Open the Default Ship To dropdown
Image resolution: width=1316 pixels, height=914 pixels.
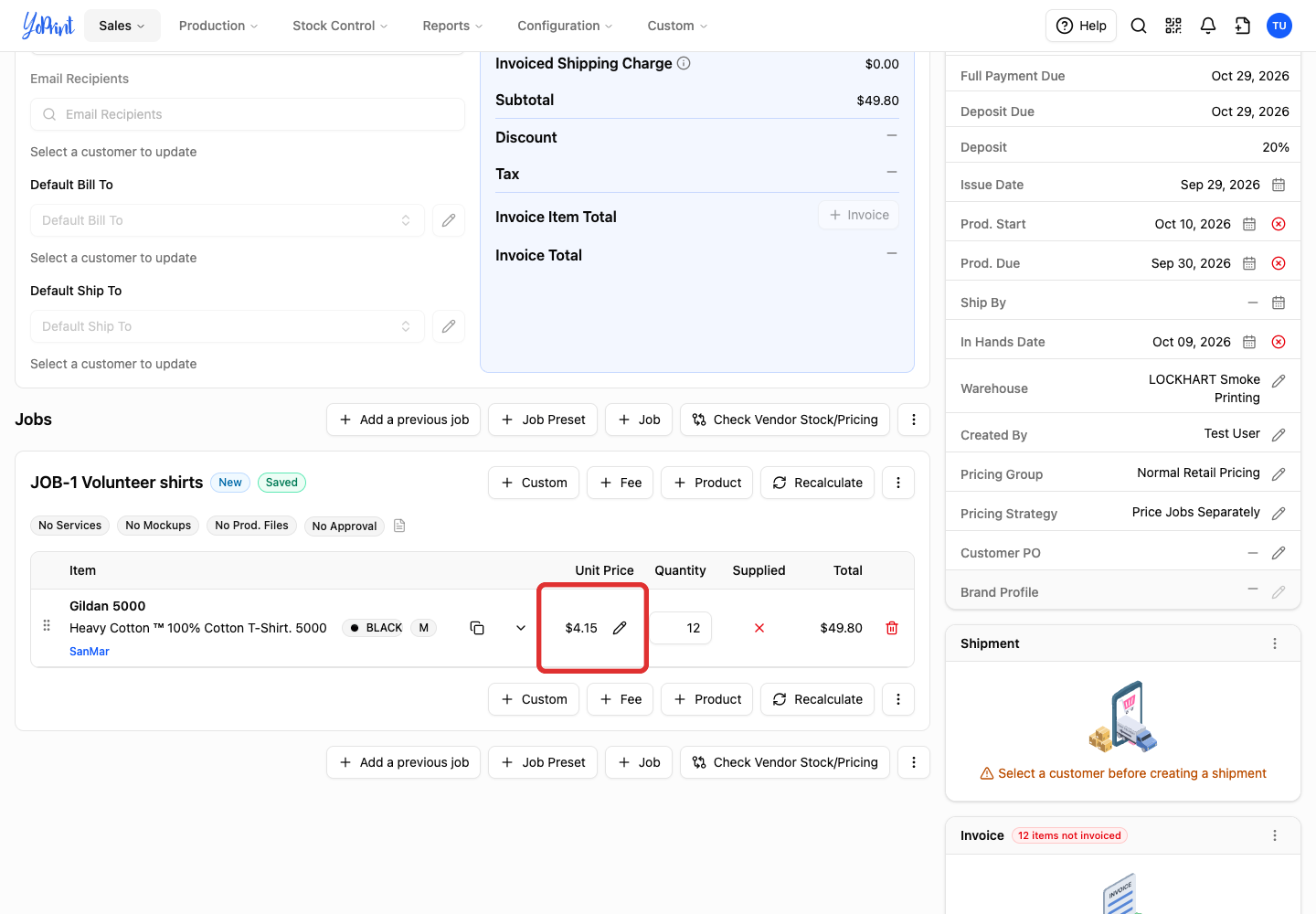(228, 326)
